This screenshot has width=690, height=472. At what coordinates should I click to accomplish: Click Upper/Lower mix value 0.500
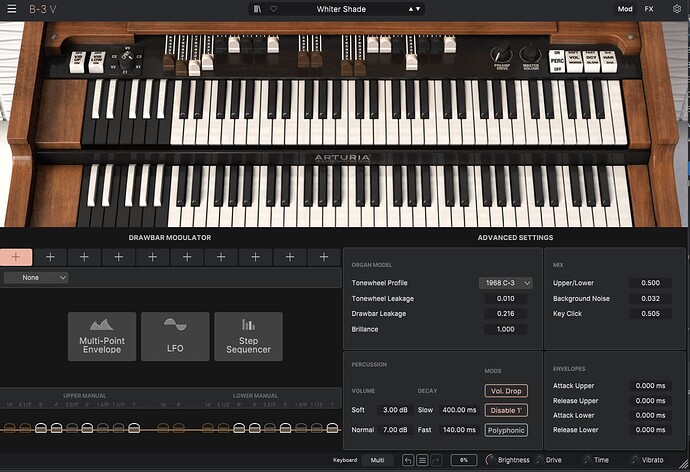coord(650,283)
